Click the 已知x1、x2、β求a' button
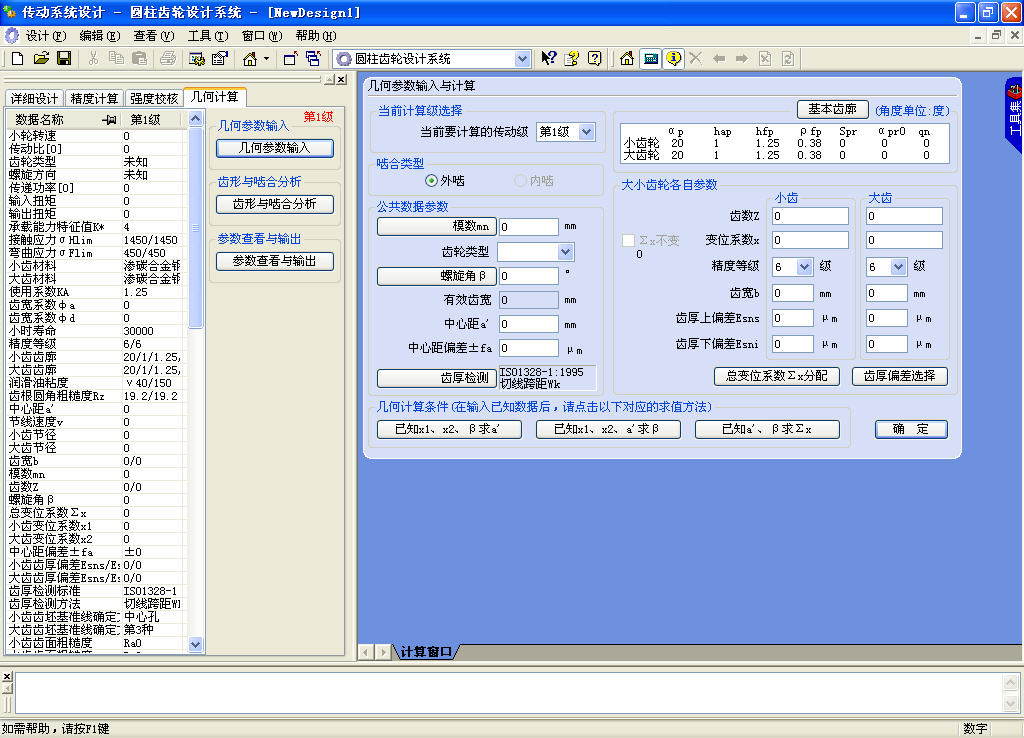 [x=449, y=429]
